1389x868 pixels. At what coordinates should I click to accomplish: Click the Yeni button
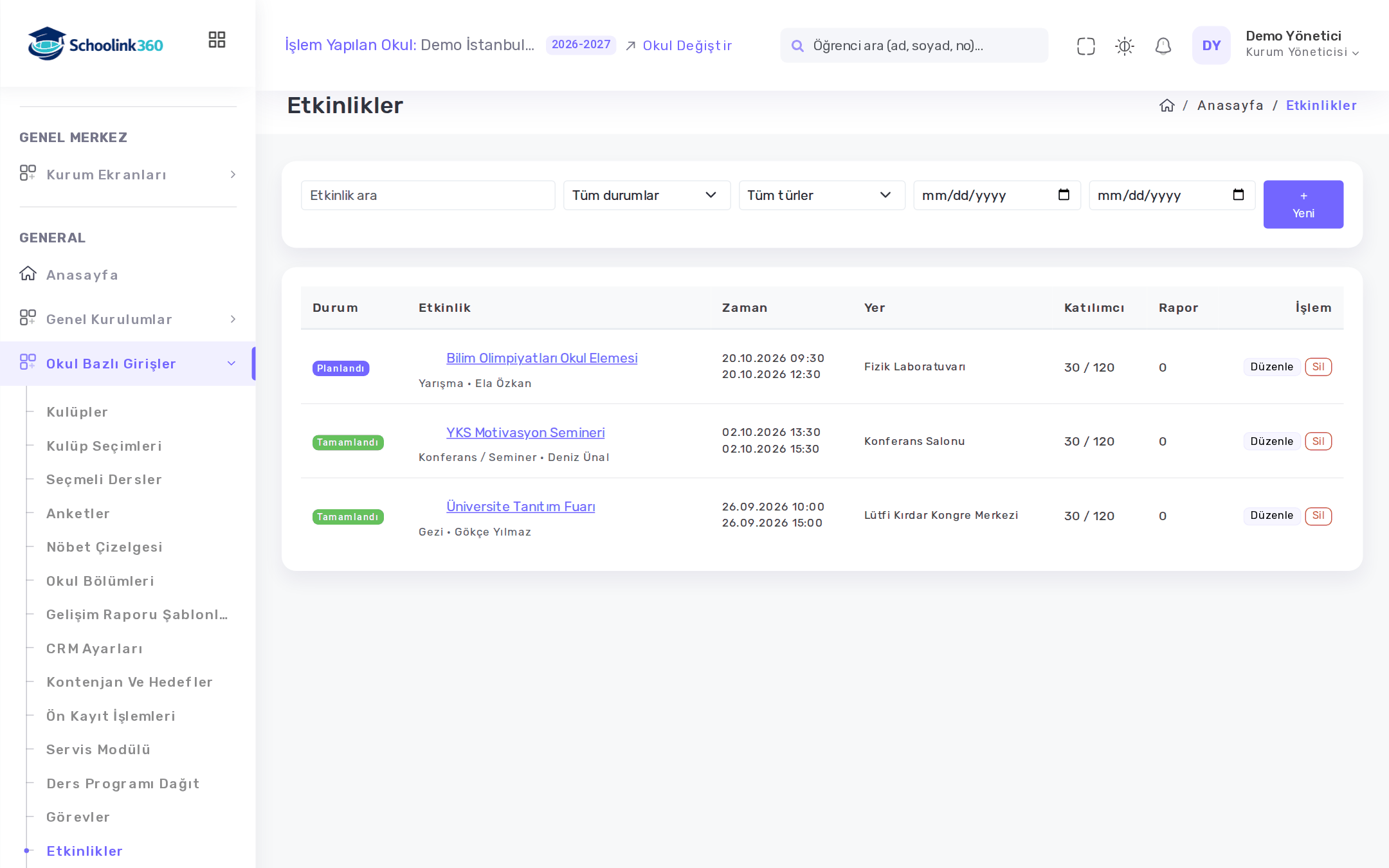pos(1303,204)
